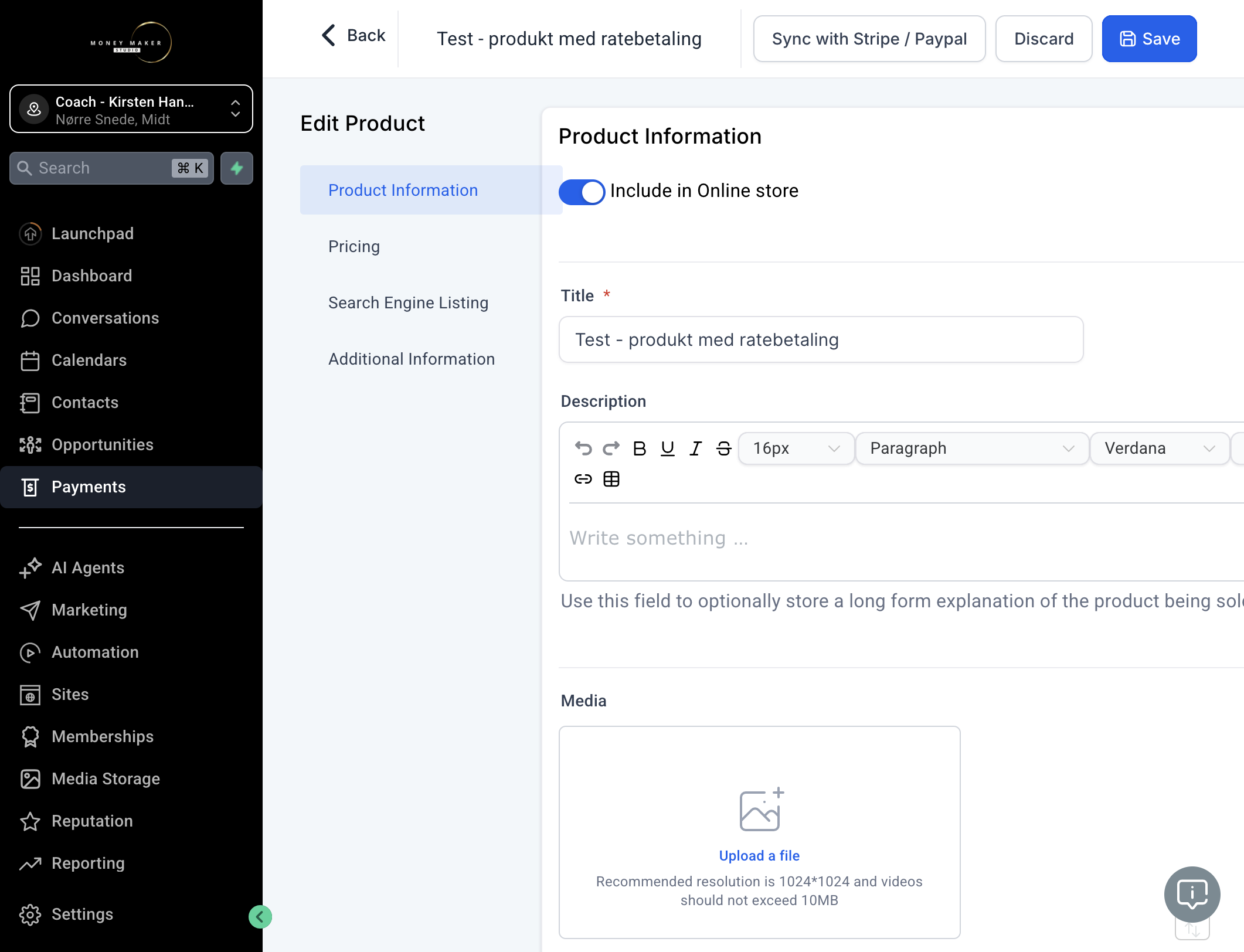Click the Discard button
This screenshot has width=1244, height=952.
(x=1044, y=39)
